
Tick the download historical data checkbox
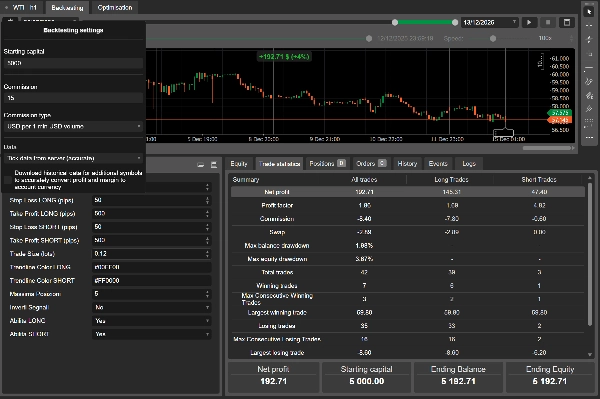point(8,180)
